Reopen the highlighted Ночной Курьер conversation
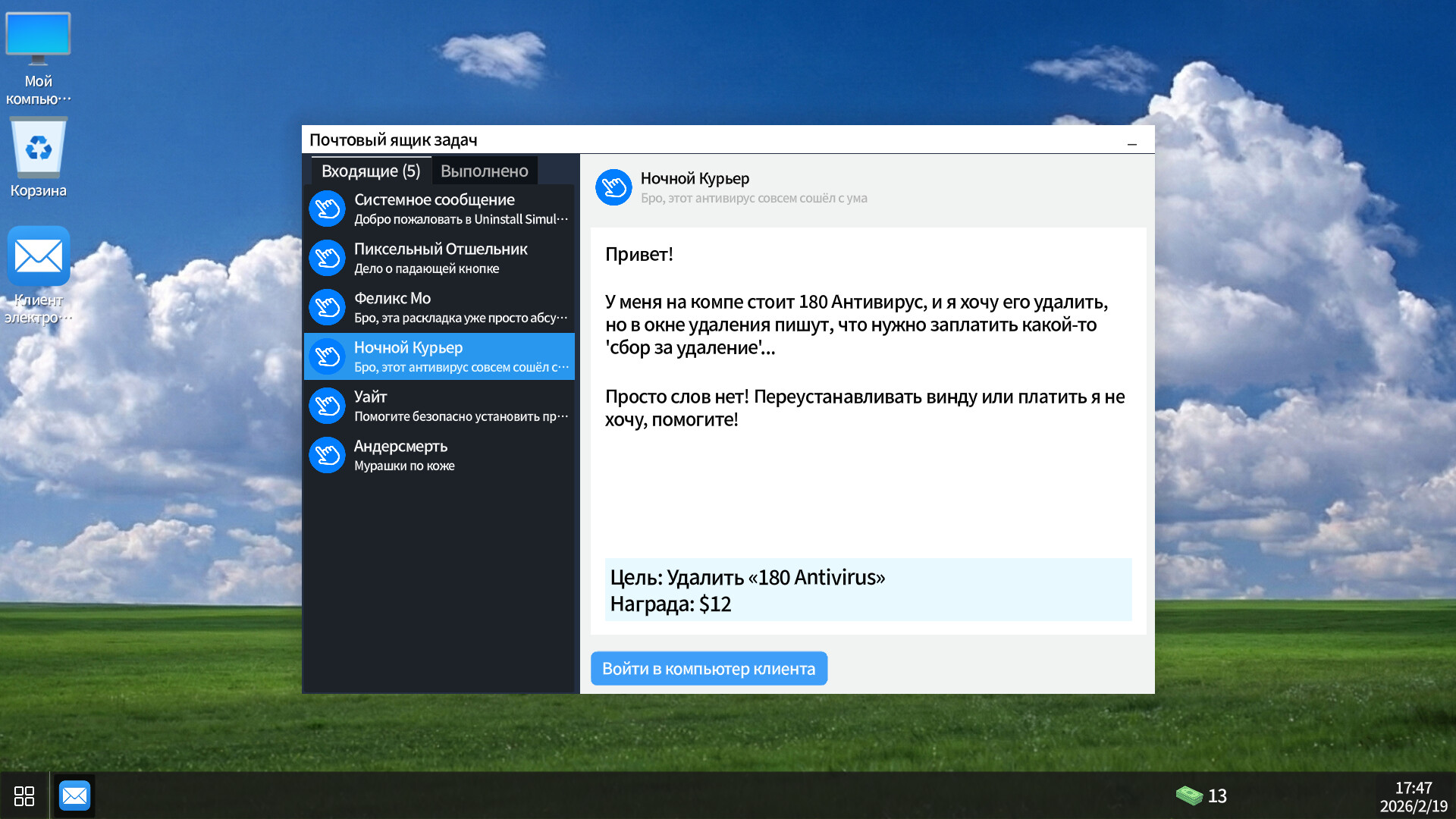This screenshot has width=1456, height=819. [x=440, y=356]
